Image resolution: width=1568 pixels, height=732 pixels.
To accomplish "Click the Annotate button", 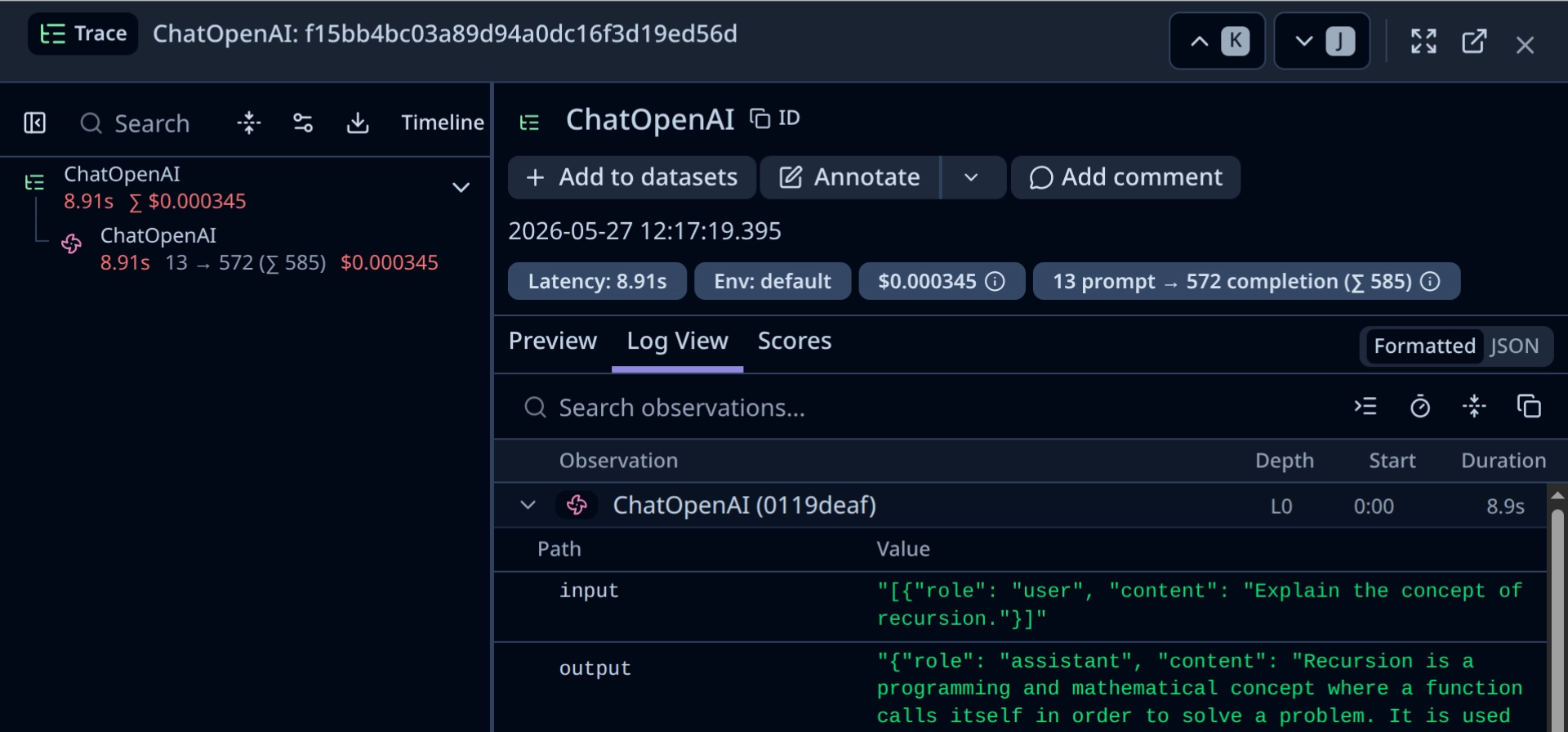I will tap(850, 177).
